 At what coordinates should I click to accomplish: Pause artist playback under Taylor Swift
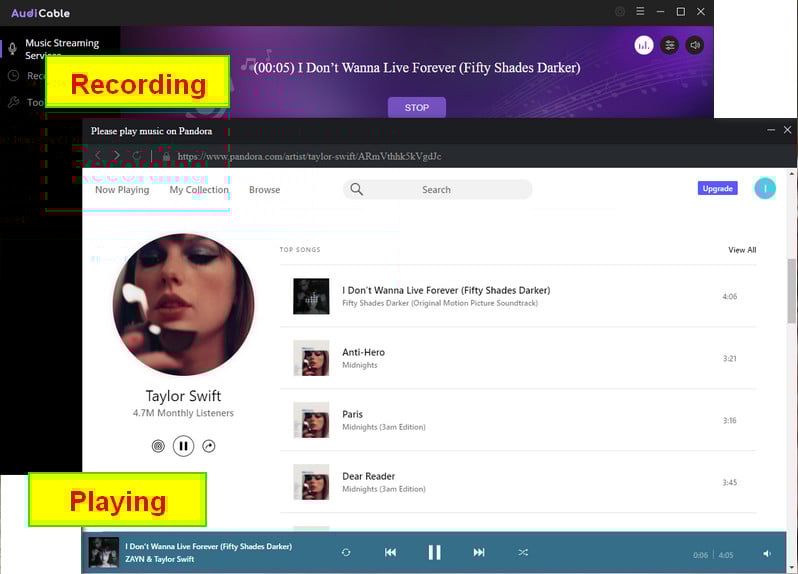pyautogui.click(x=183, y=446)
